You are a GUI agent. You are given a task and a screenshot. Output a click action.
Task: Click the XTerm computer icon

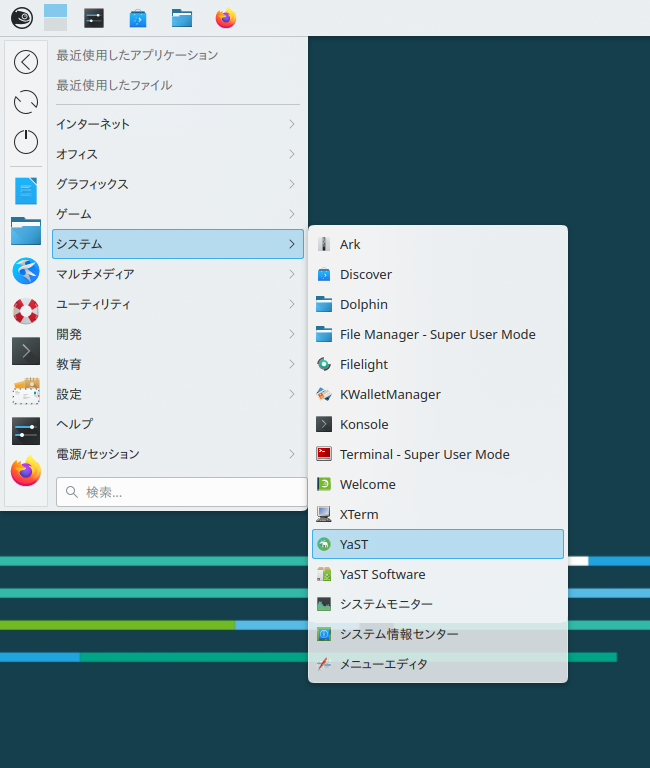pyautogui.click(x=324, y=514)
